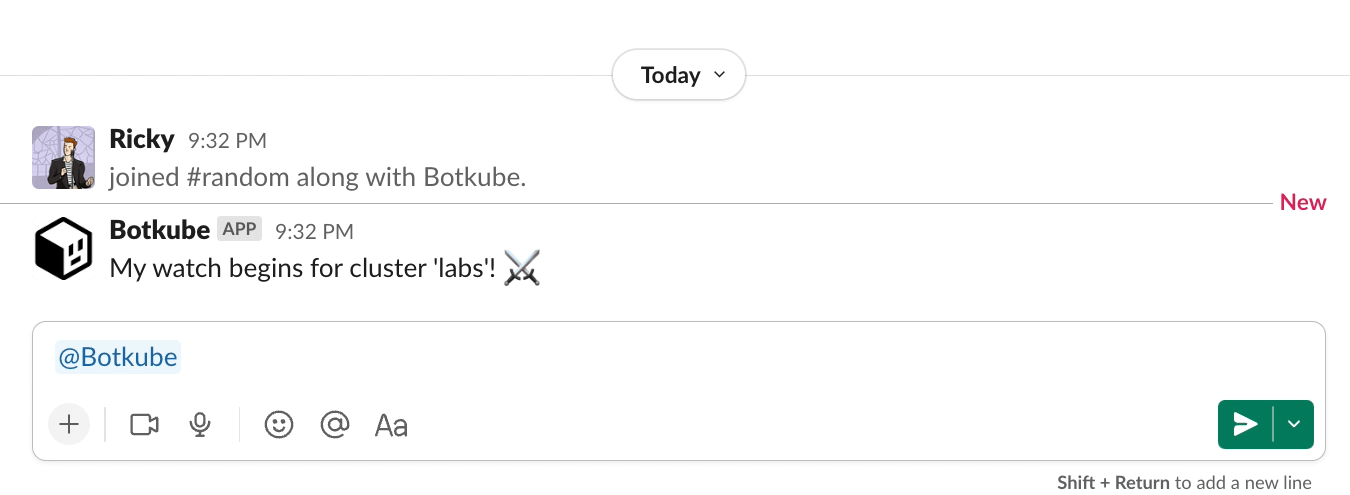The image size is (1350, 495).
Task: Open Botkube's profile from sender name
Action: [x=160, y=230]
